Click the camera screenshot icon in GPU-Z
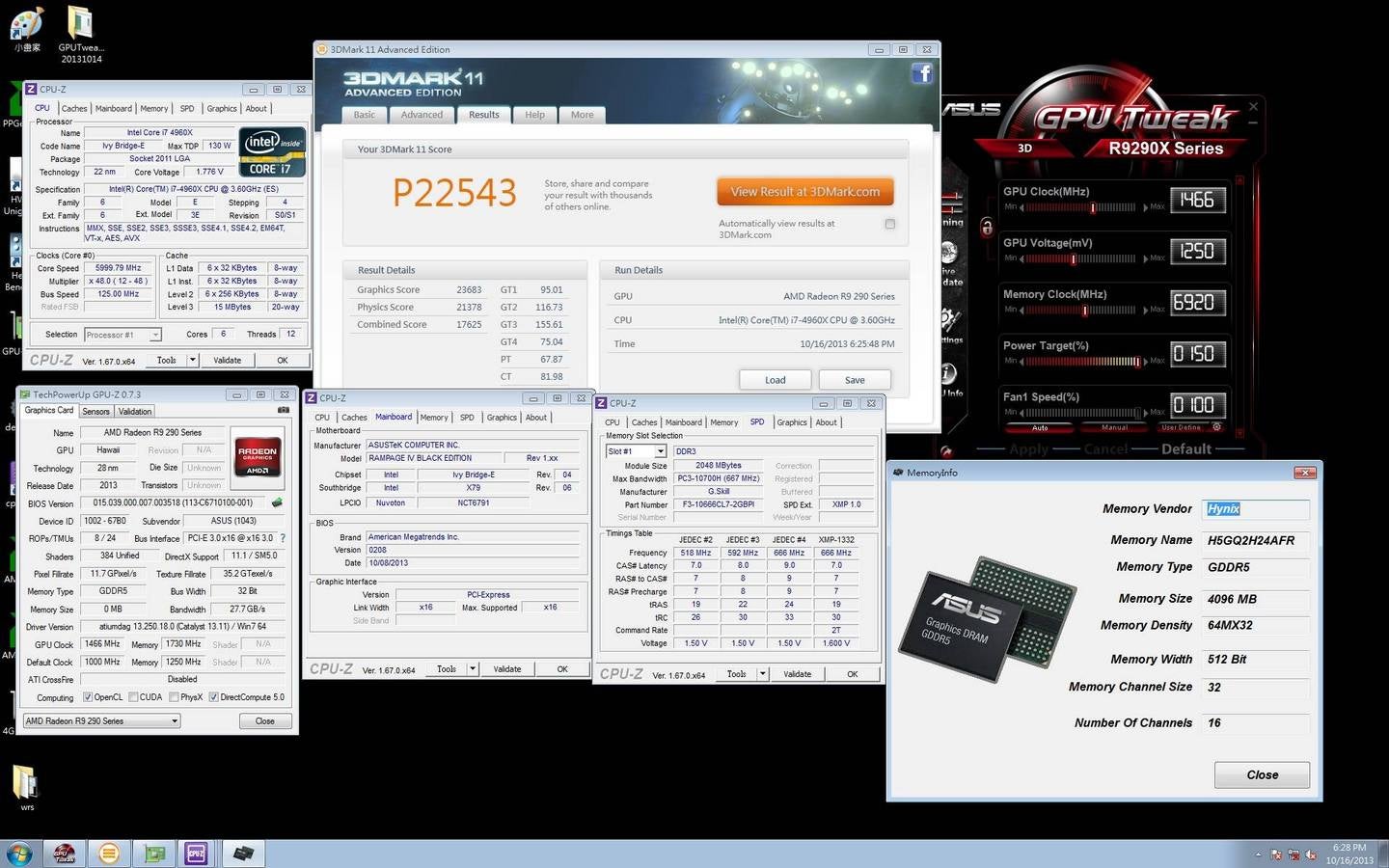 point(283,411)
